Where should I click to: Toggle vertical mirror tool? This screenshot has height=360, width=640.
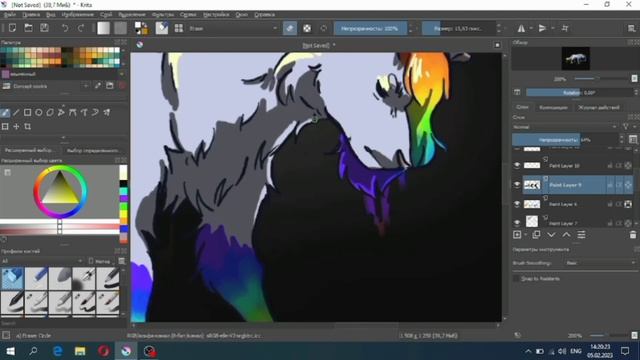pyautogui.click(x=542, y=28)
